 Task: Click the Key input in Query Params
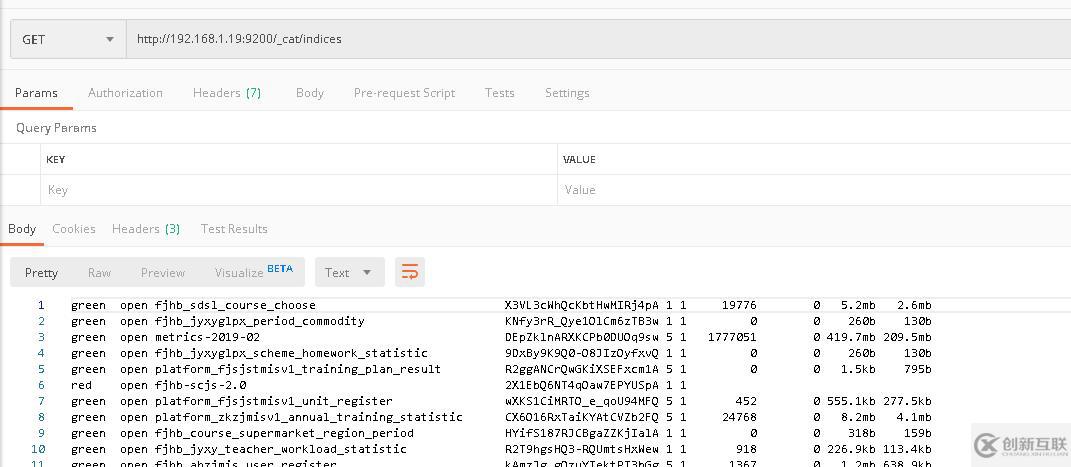pos(298,190)
